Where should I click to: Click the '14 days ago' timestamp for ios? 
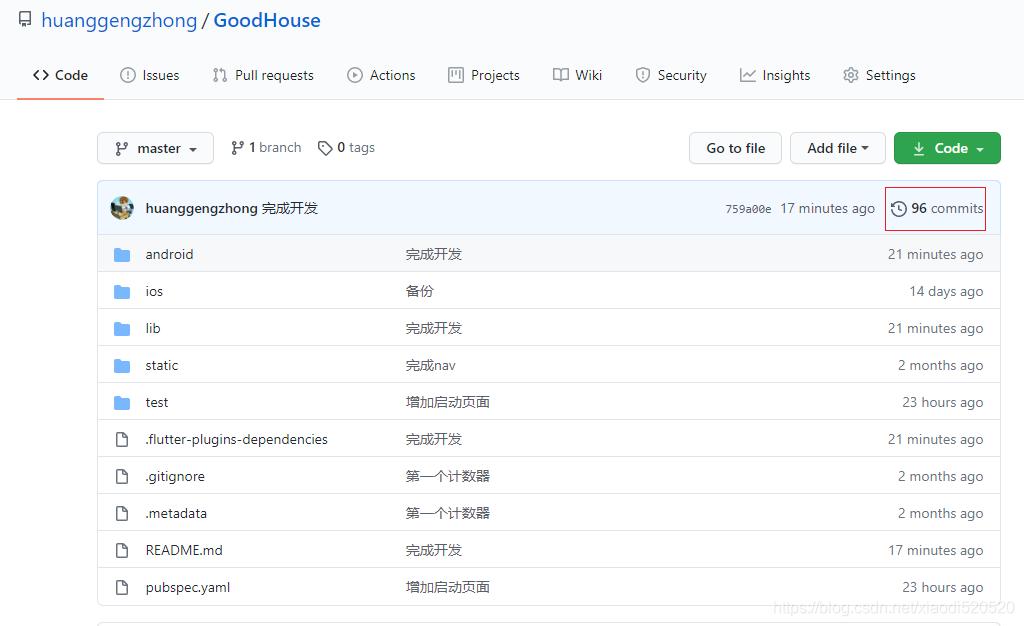click(x=946, y=292)
